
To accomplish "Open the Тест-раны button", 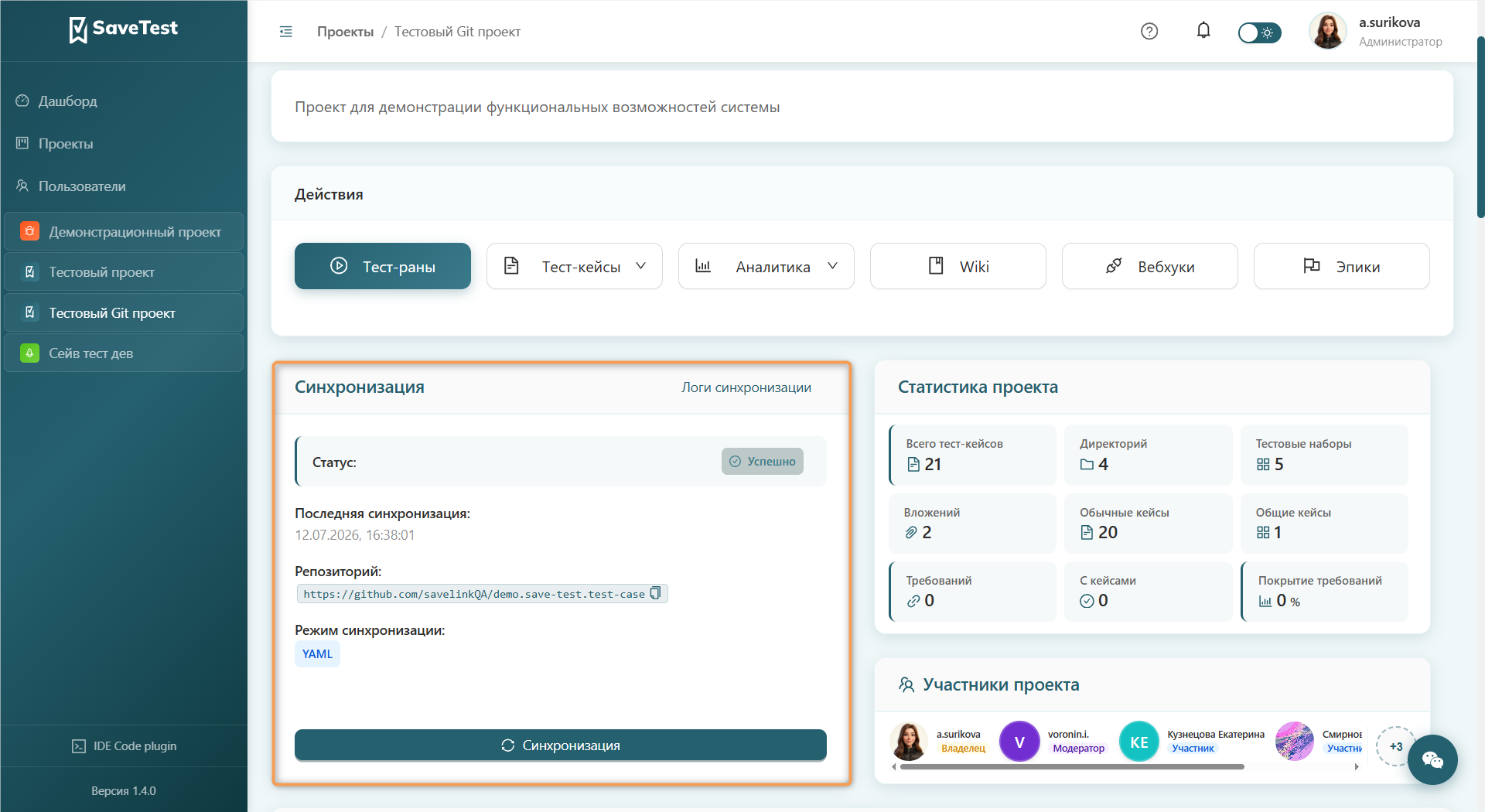I will (383, 266).
